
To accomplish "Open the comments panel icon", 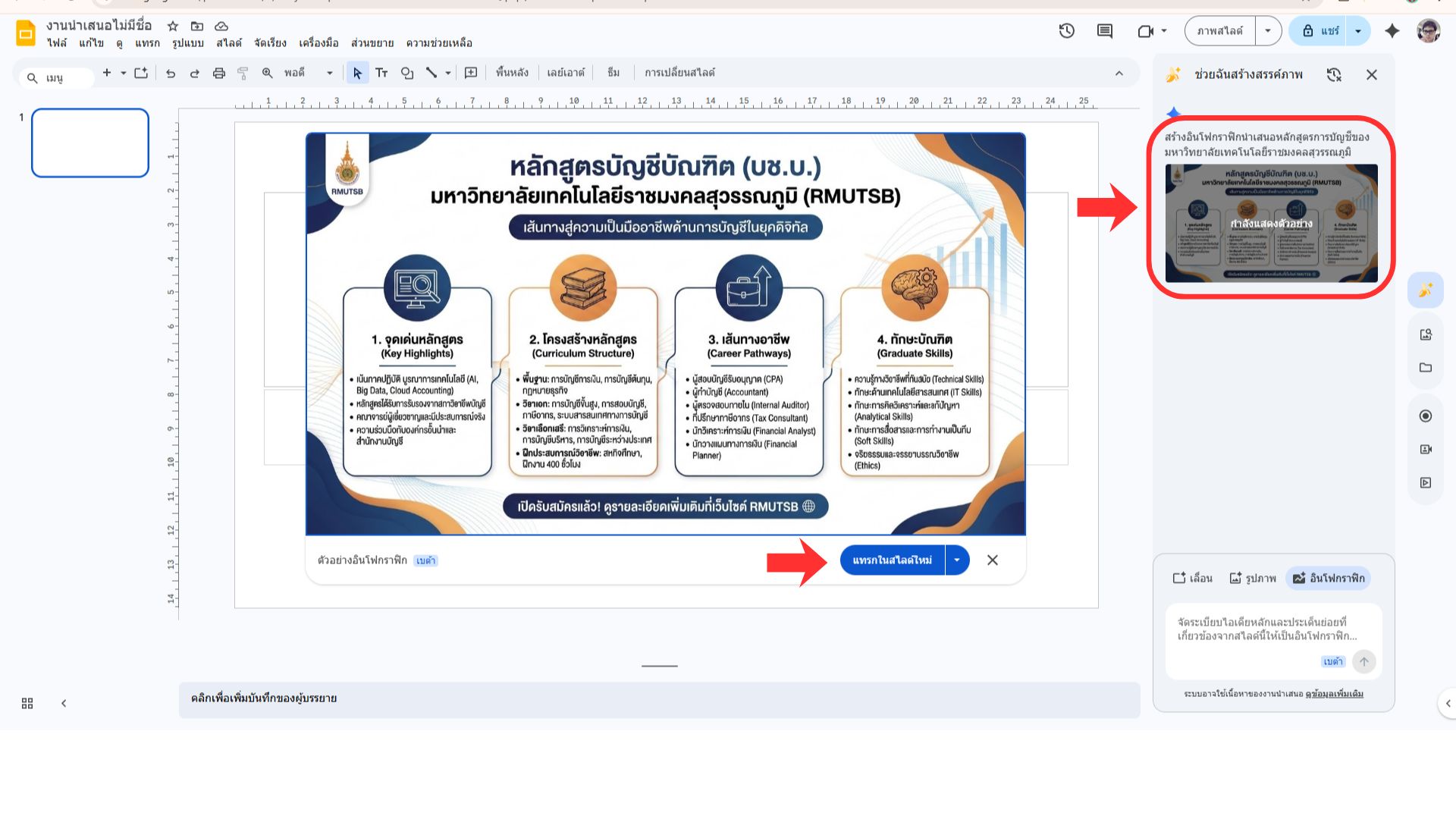I will point(1105,31).
